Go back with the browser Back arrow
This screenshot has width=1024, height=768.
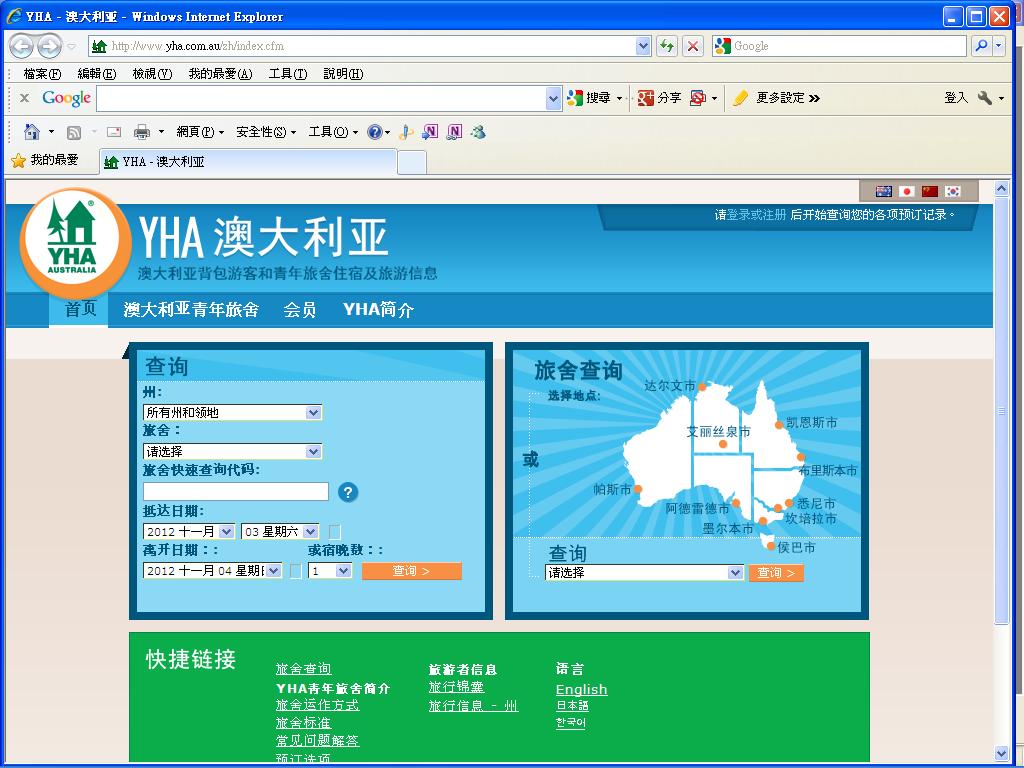(22, 46)
